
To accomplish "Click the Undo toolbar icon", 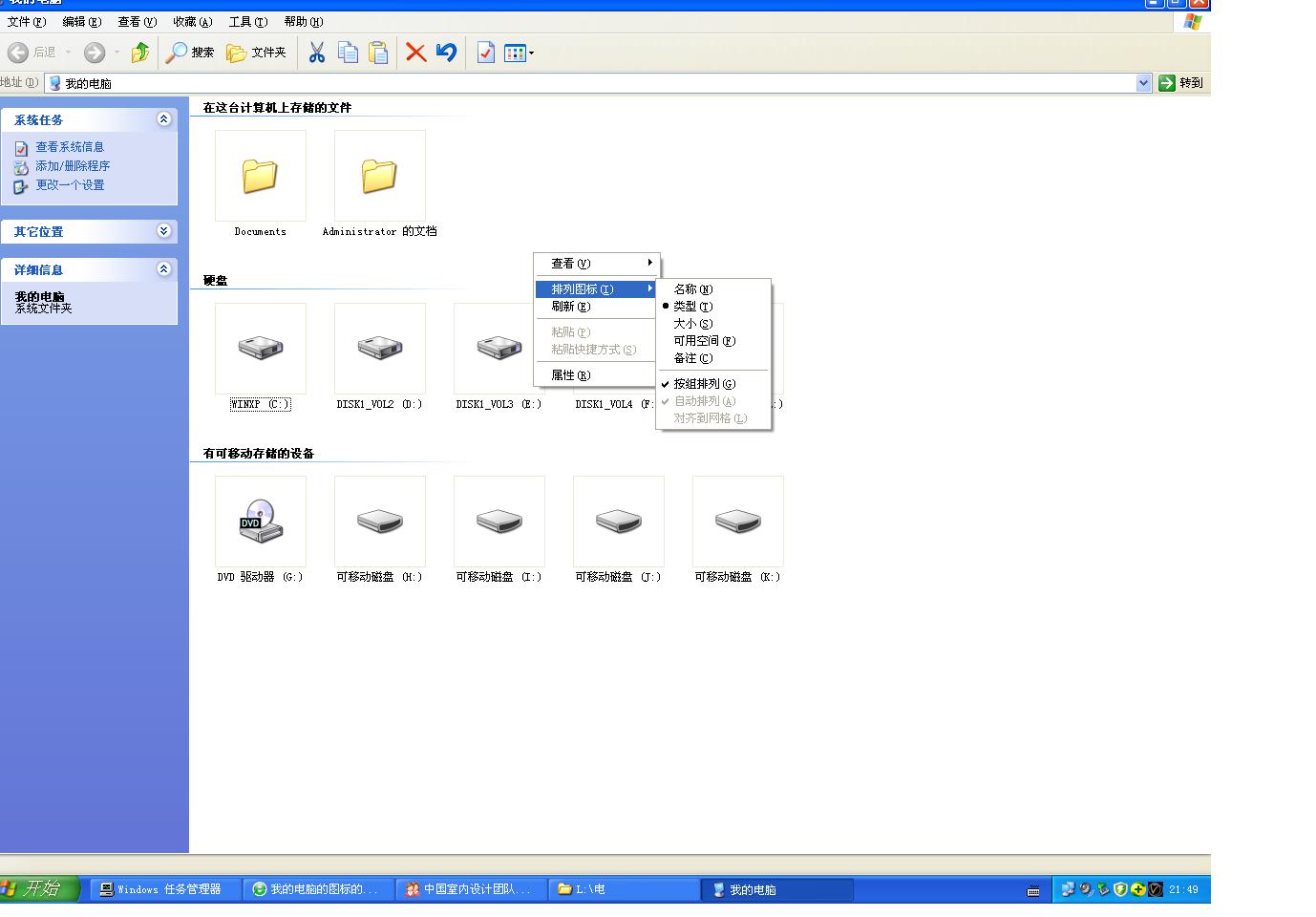I will 446,53.
